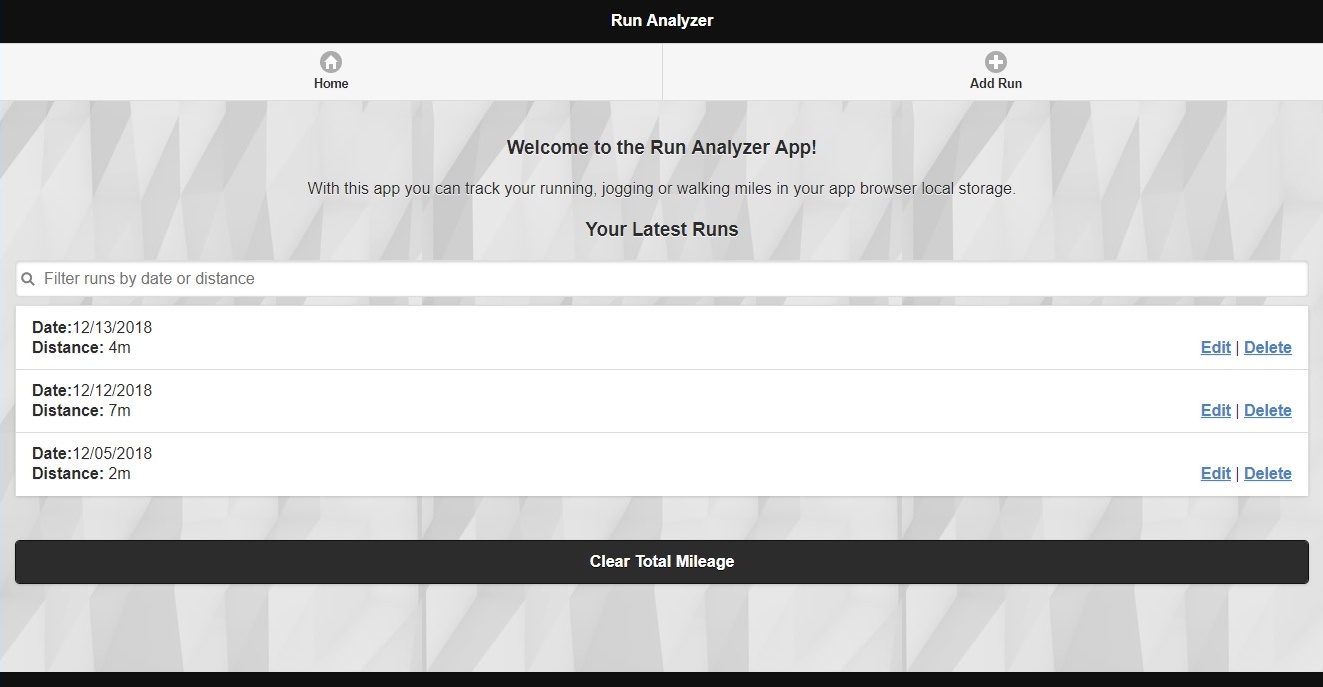Click the Add Run plus icon
Screen dimensions: 1323x687
coord(996,62)
